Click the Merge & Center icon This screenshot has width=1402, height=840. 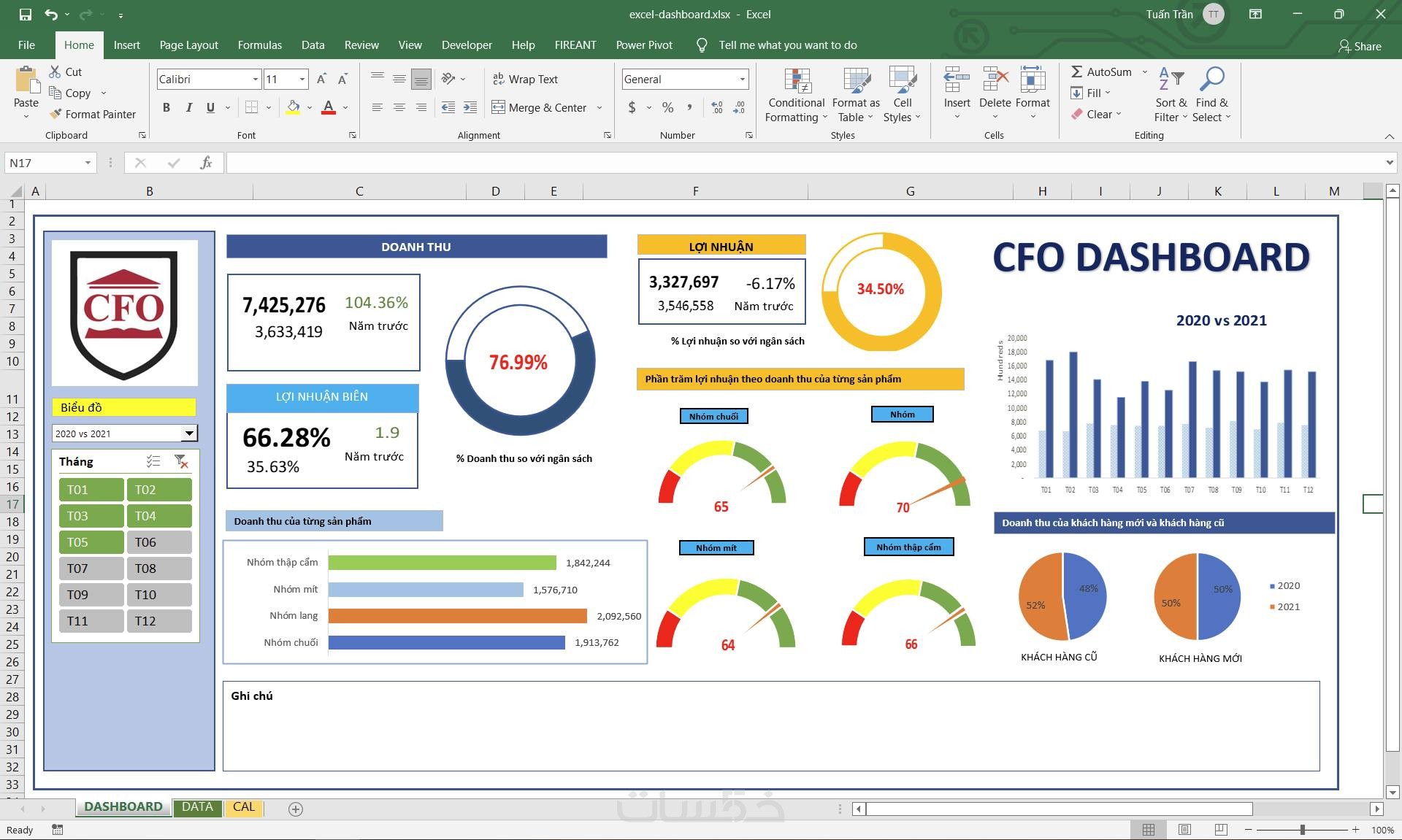pyautogui.click(x=499, y=107)
